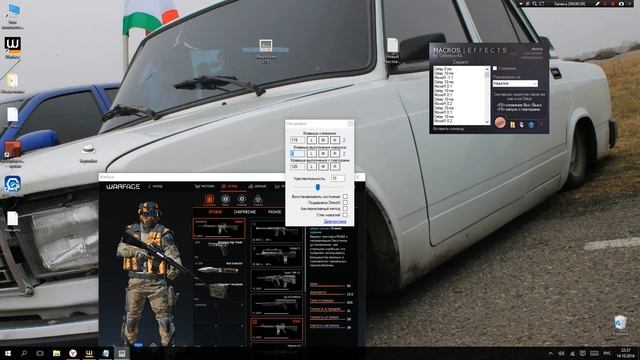Pick the second rifle in weapon list
The width and height of the screenshot is (640, 360).
(277, 256)
